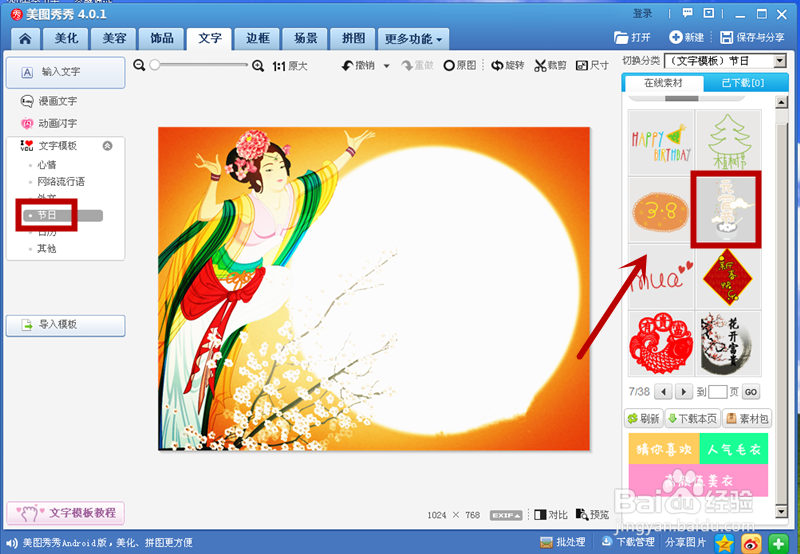The width and height of the screenshot is (800, 554).
Task: Click the zoom in magnifier icon
Action: click(x=258, y=65)
